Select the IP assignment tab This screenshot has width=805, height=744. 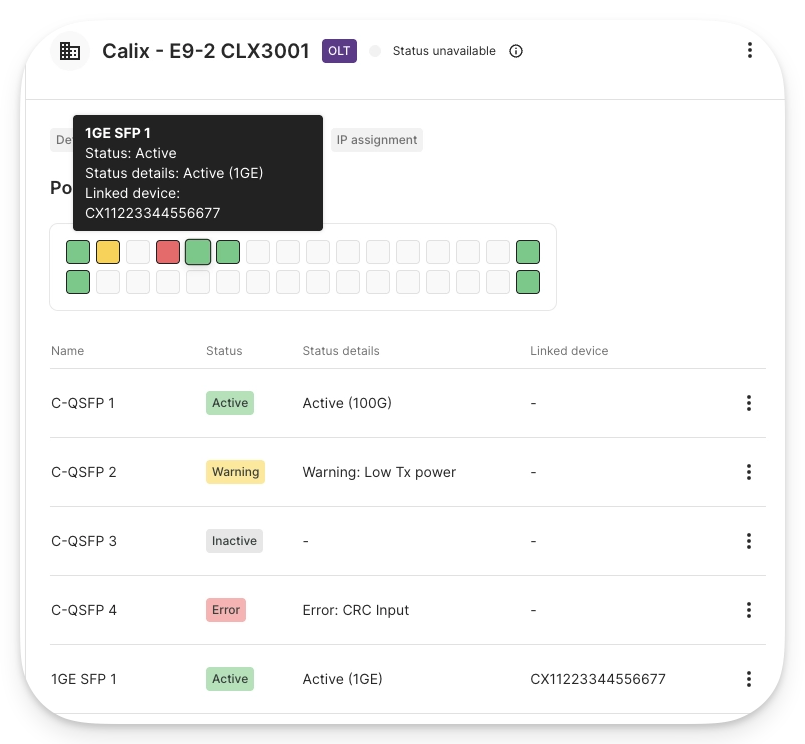click(x=377, y=140)
